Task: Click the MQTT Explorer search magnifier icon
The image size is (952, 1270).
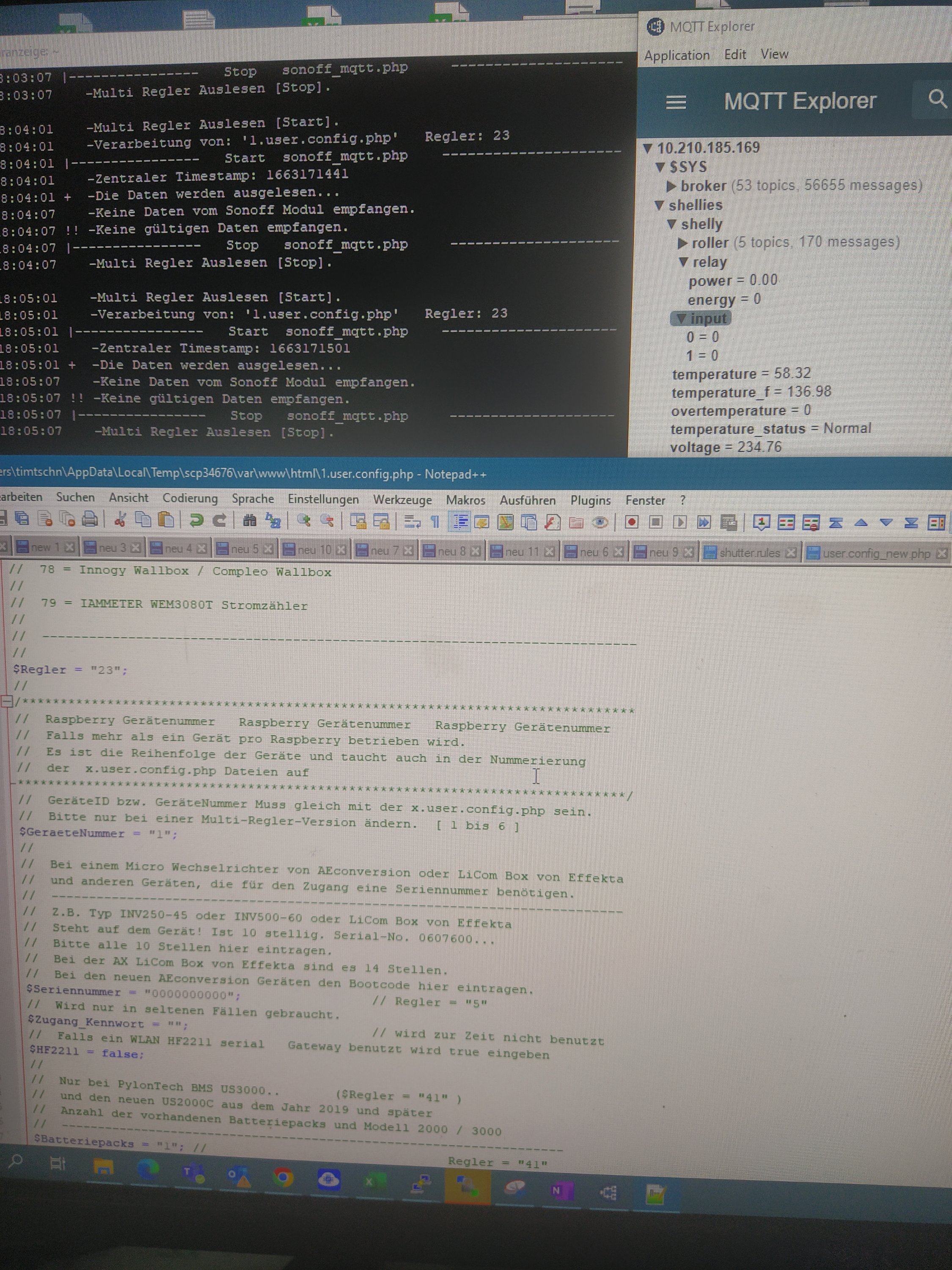Action: [937, 99]
